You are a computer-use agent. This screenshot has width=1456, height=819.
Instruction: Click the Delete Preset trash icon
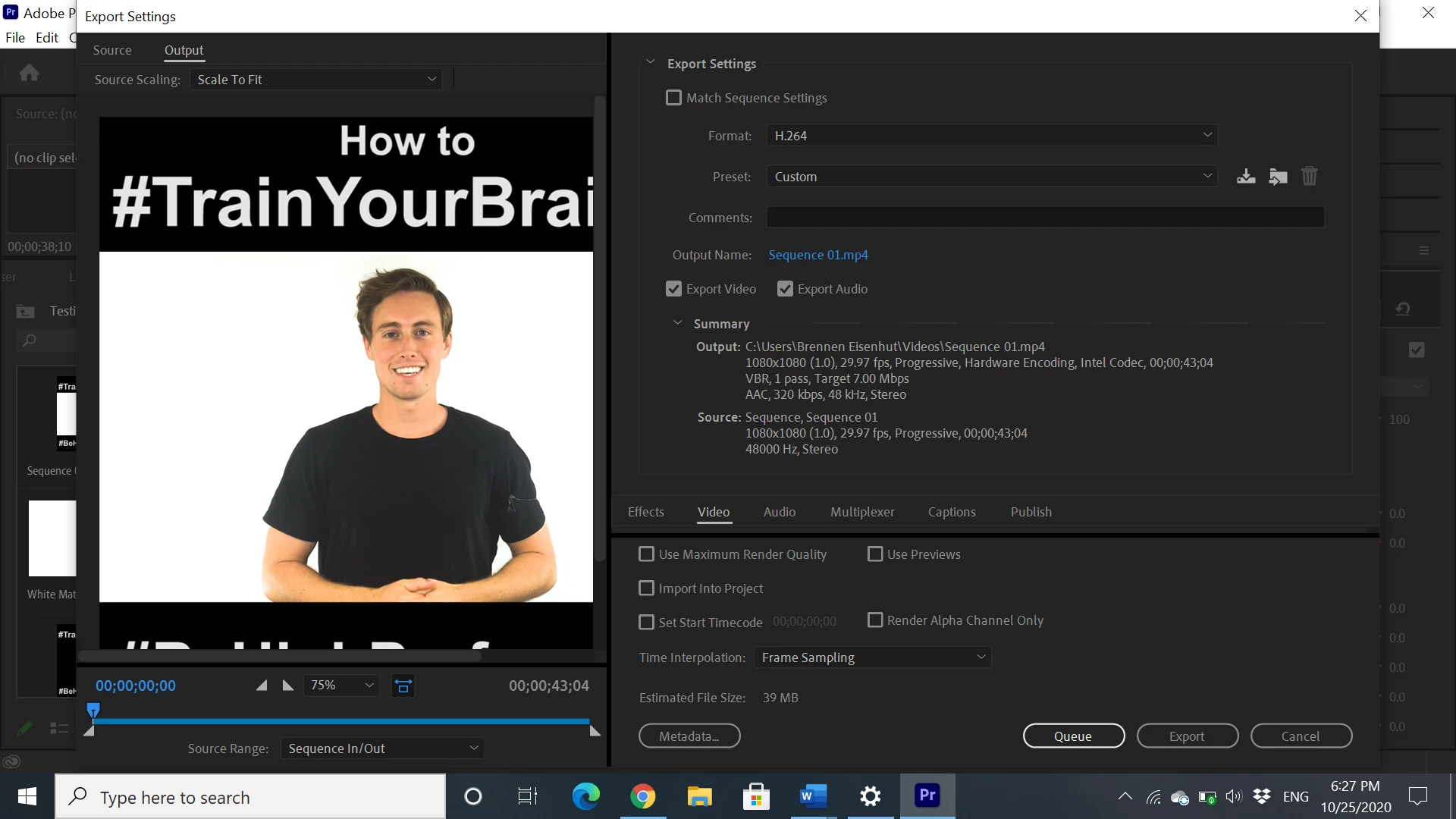1310,177
